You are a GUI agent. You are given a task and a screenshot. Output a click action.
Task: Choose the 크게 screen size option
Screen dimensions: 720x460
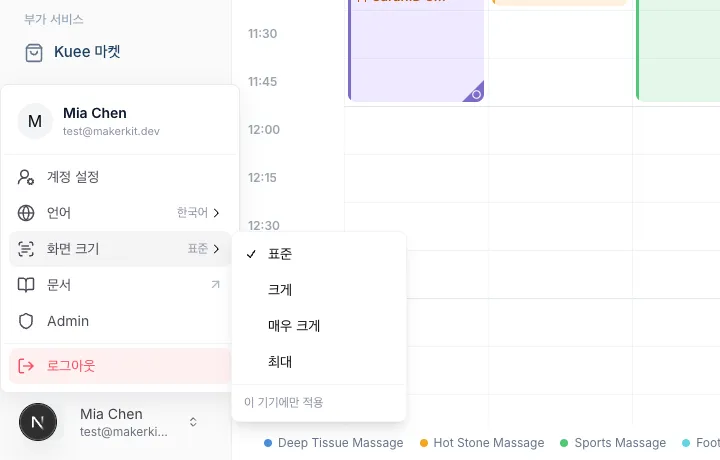point(319,290)
